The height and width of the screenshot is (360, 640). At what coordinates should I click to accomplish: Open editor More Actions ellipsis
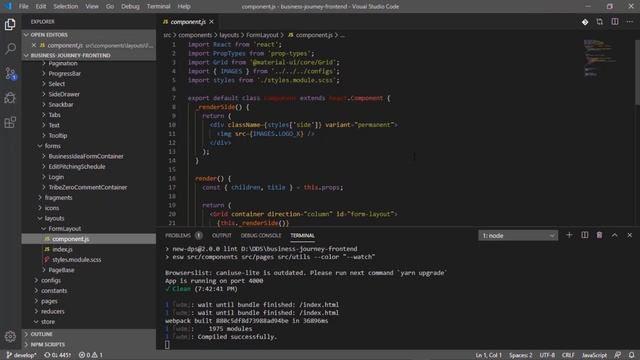(x=630, y=22)
